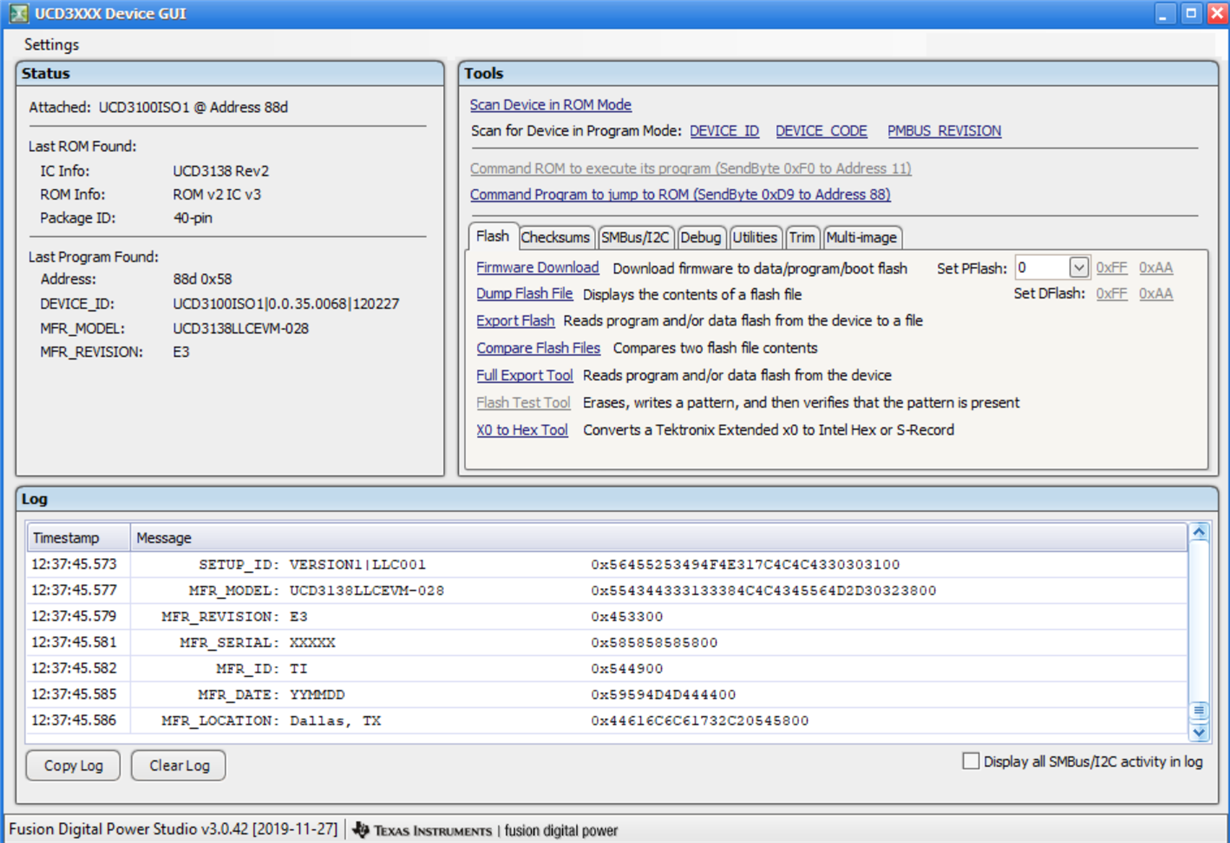Click the Message column header
The width and height of the screenshot is (1230, 843).
(658, 538)
